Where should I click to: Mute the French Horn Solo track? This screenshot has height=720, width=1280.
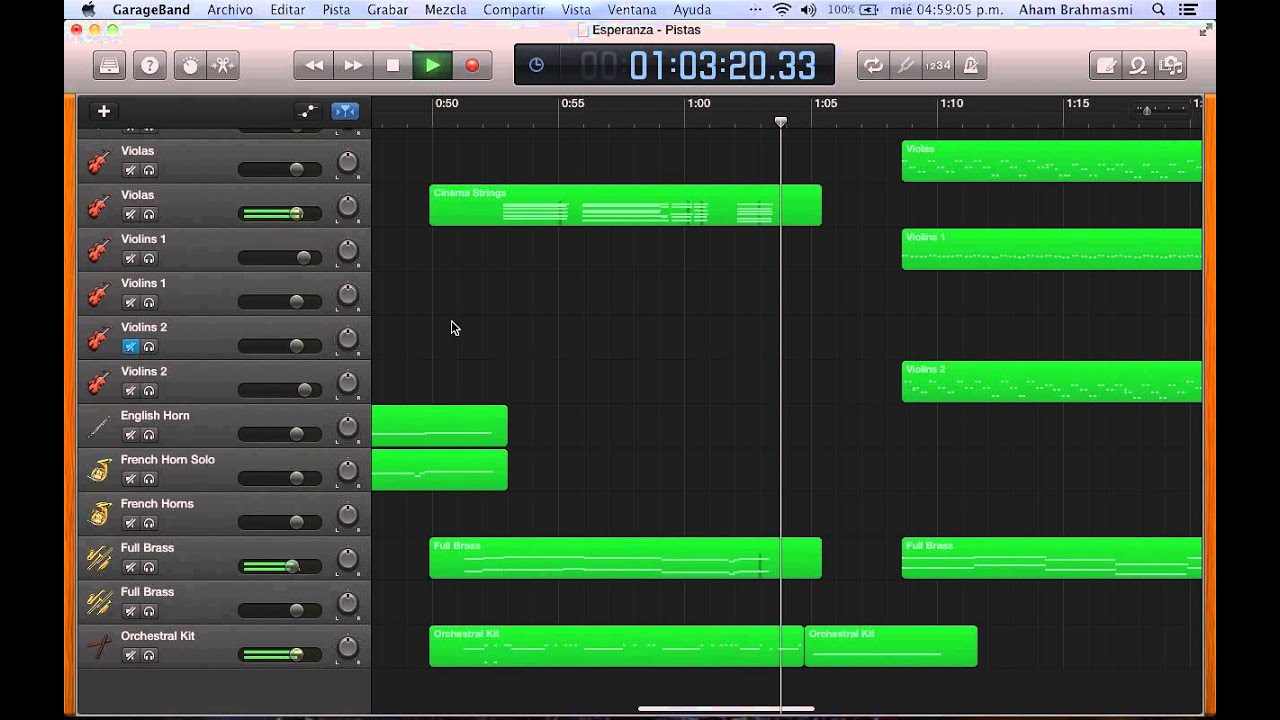(x=130, y=479)
